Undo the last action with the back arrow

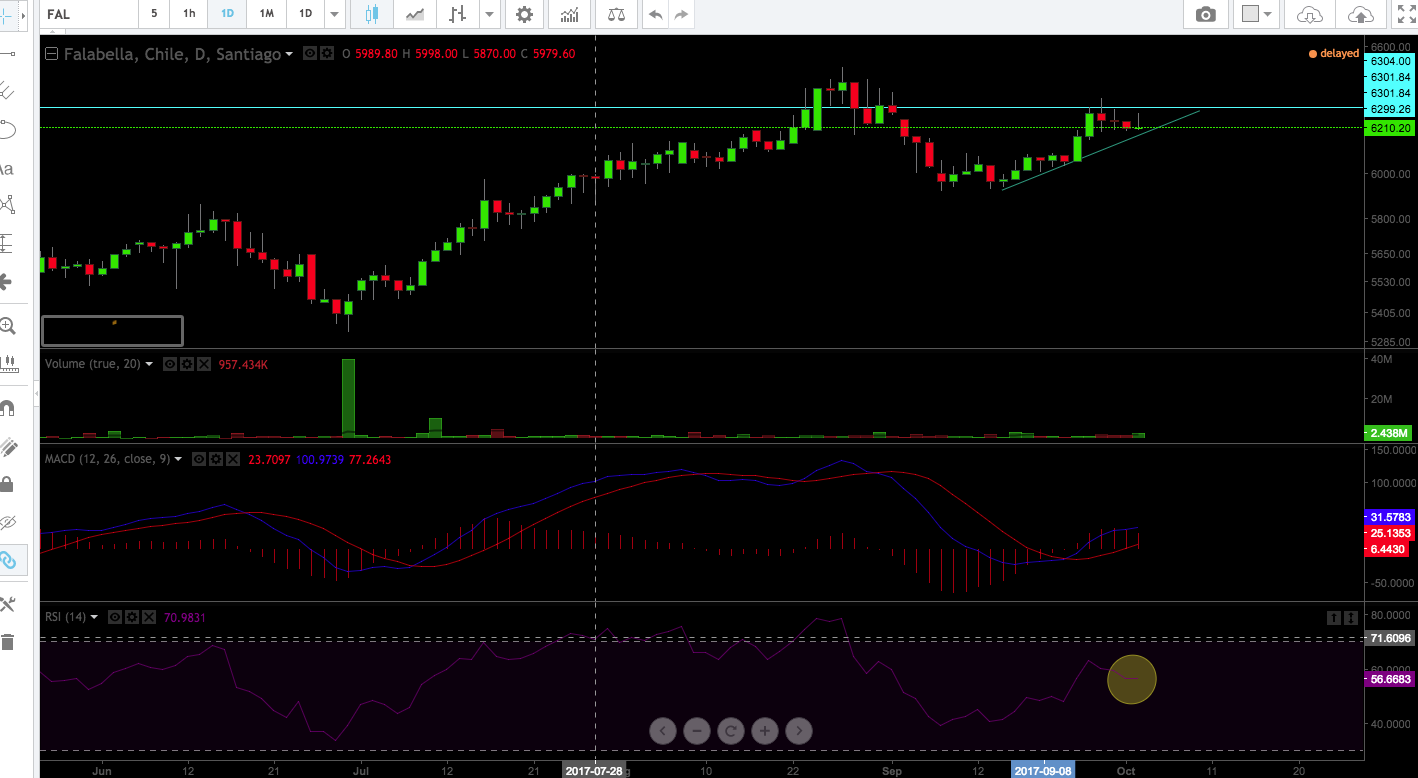click(x=655, y=14)
